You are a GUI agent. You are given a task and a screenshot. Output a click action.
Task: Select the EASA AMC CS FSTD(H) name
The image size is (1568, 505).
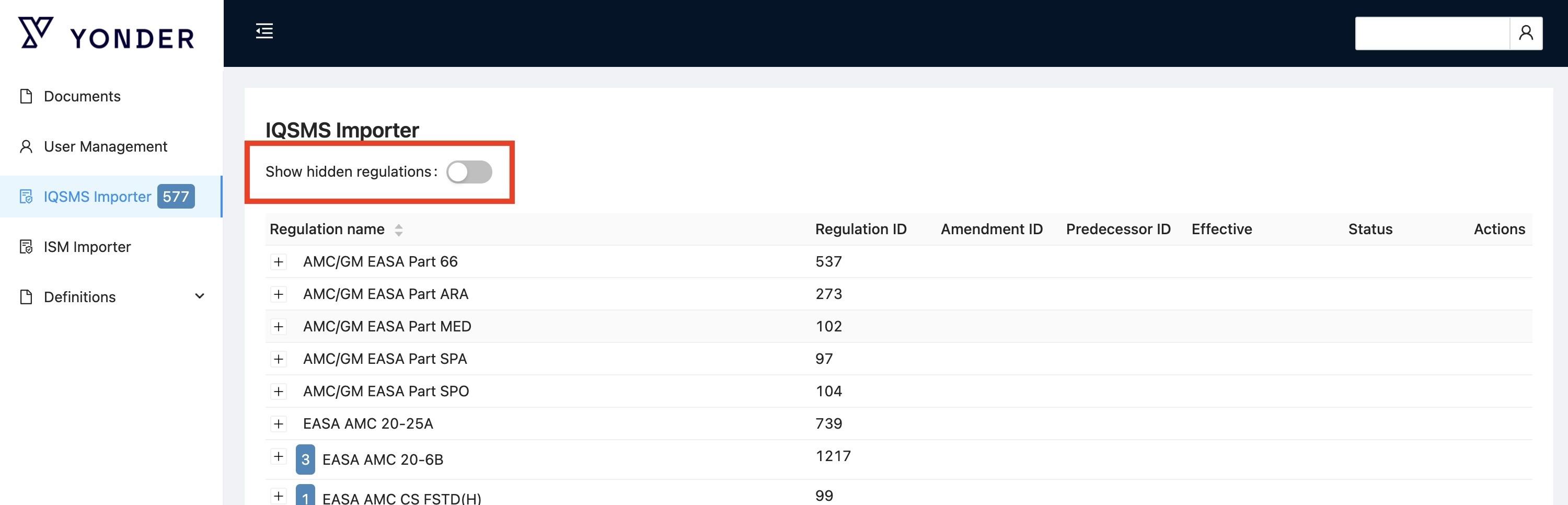tap(402, 498)
